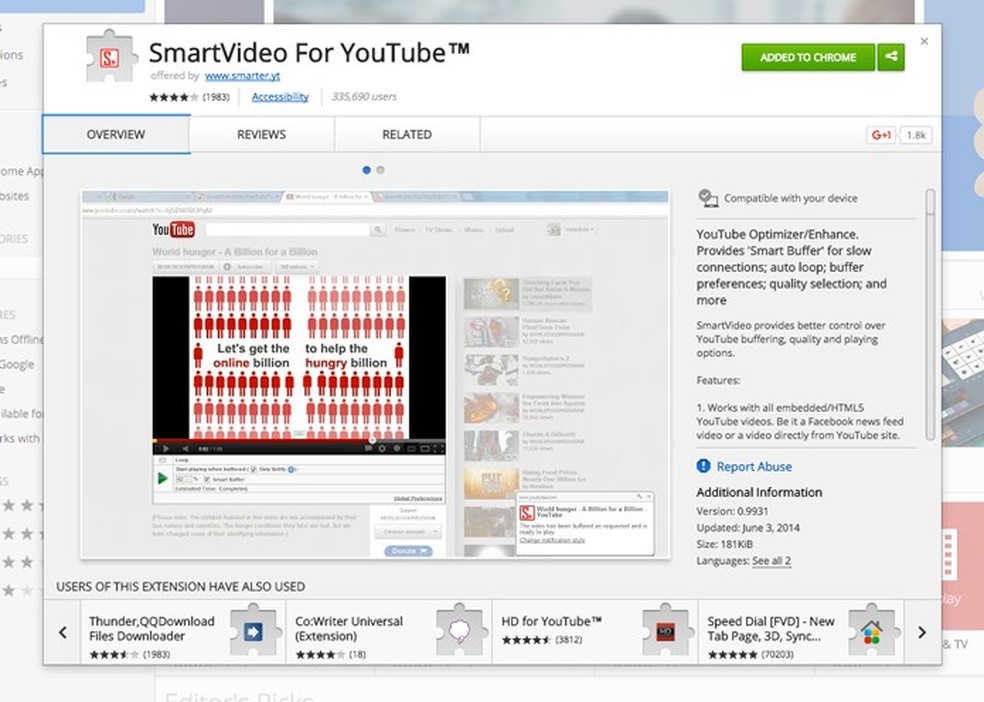Open Speed Dial [FVD] New Tab Page title
The width and height of the screenshot is (984, 702).
(771, 629)
